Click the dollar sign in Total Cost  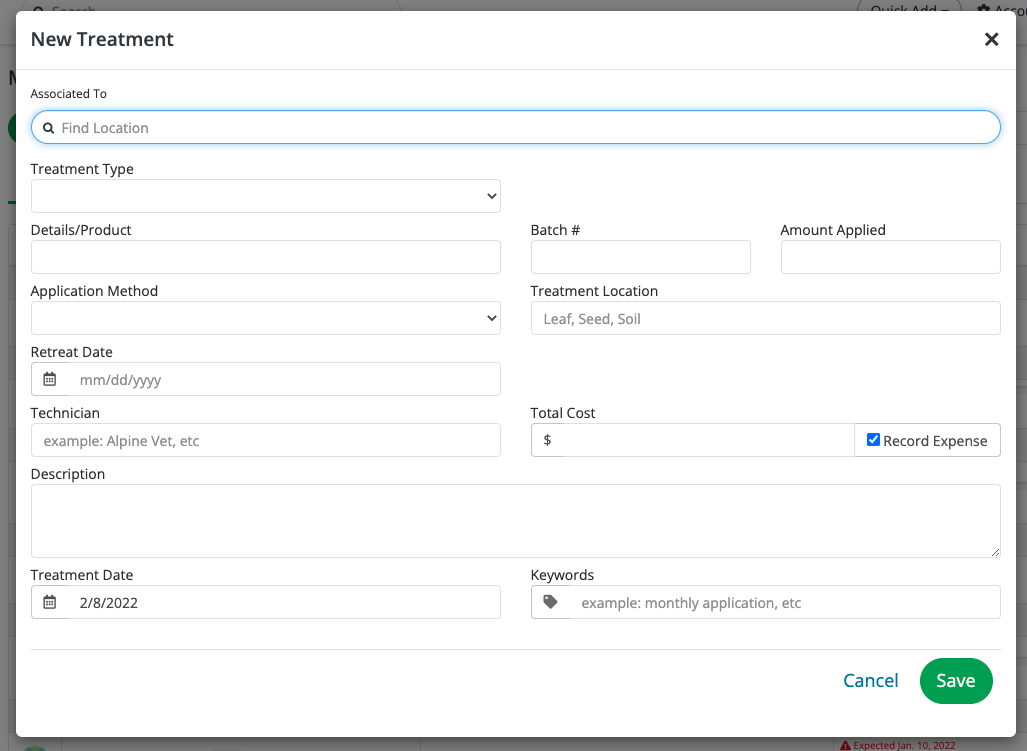(548, 441)
